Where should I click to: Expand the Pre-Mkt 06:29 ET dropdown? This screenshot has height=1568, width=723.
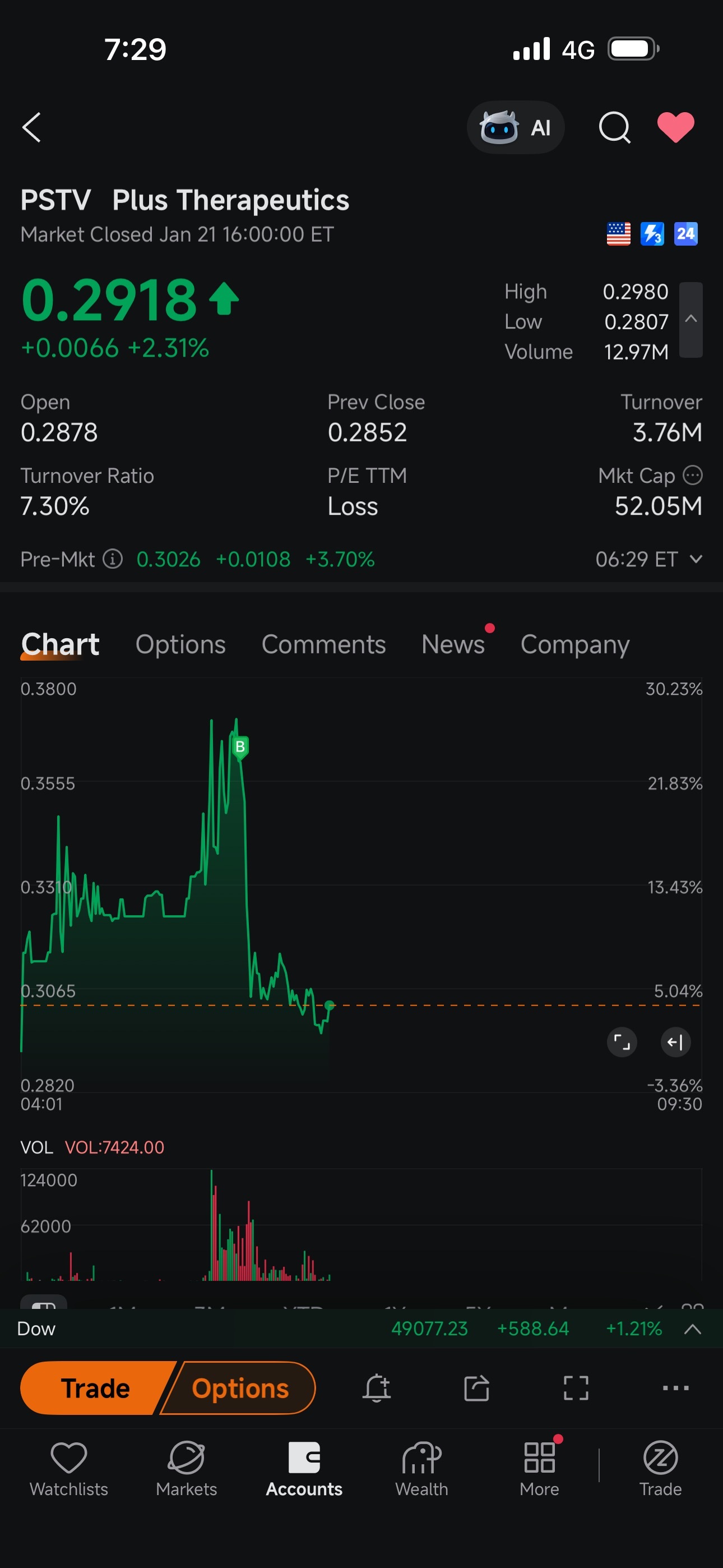[696, 559]
